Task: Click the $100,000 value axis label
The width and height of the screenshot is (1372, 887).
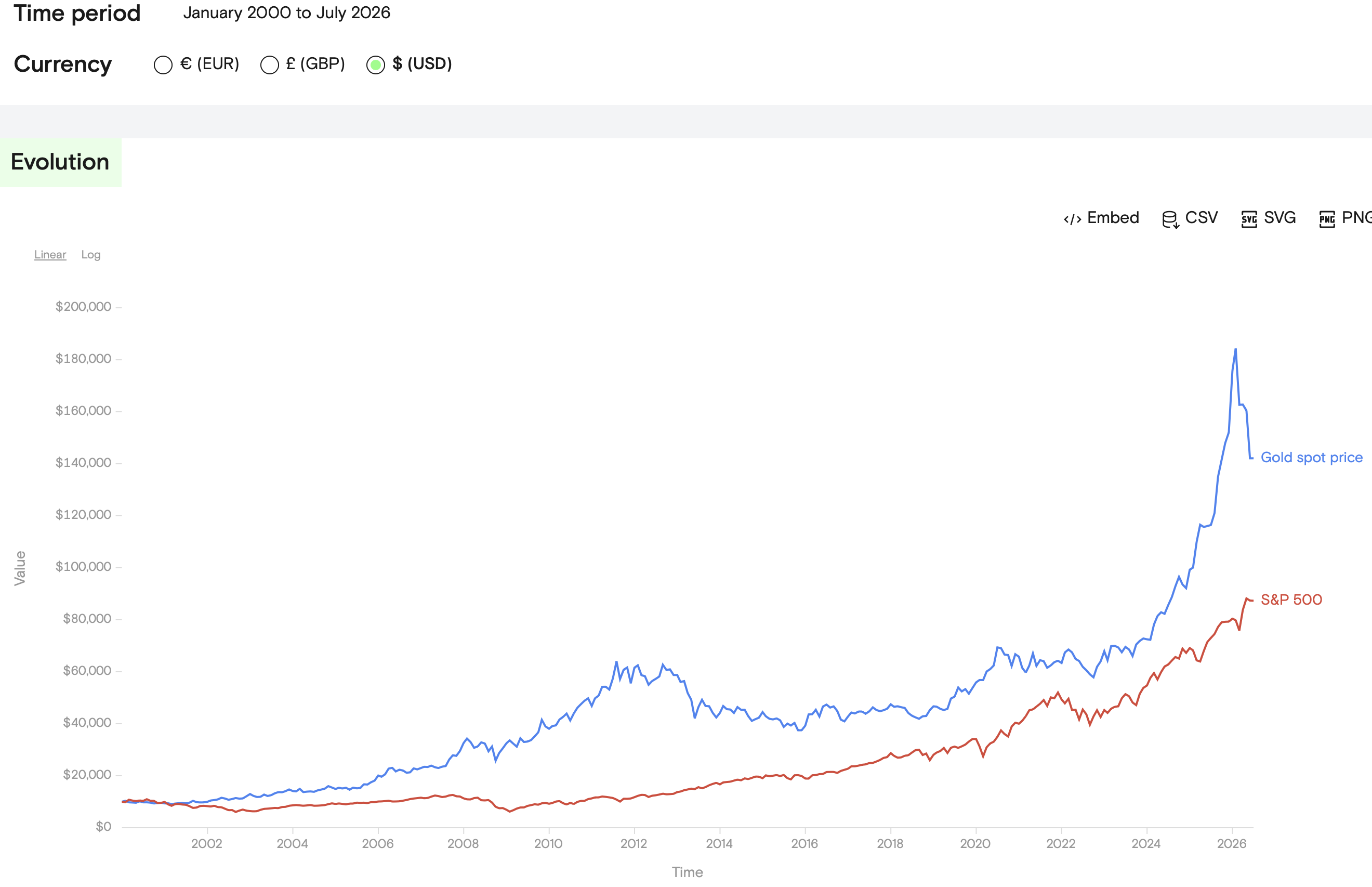Action: coord(84,567)
